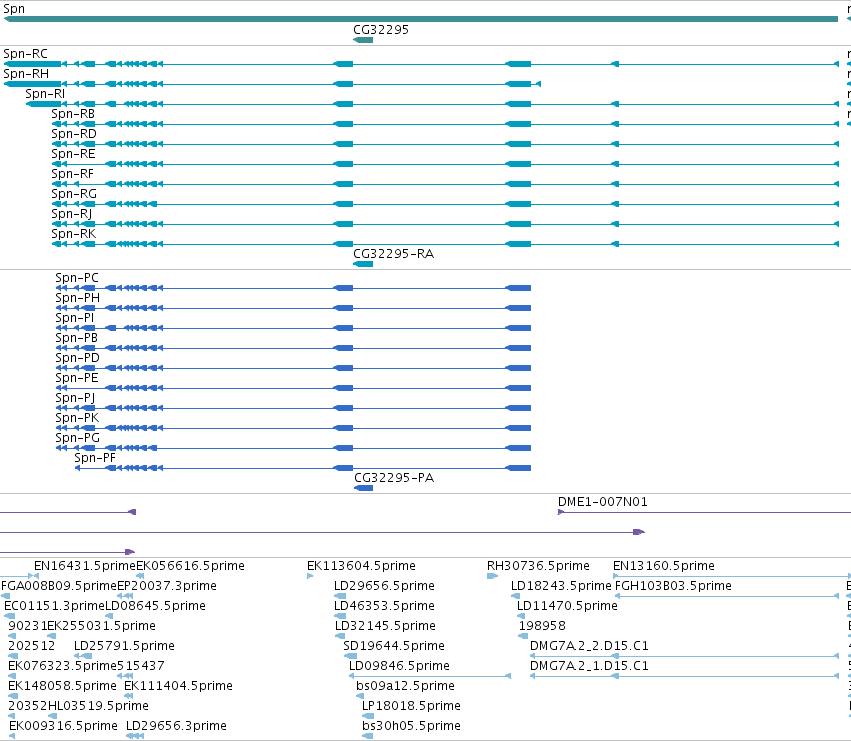Screen dimensions: 851x741
Task: Click the CG32295 gene label
Action: point(380,30)
